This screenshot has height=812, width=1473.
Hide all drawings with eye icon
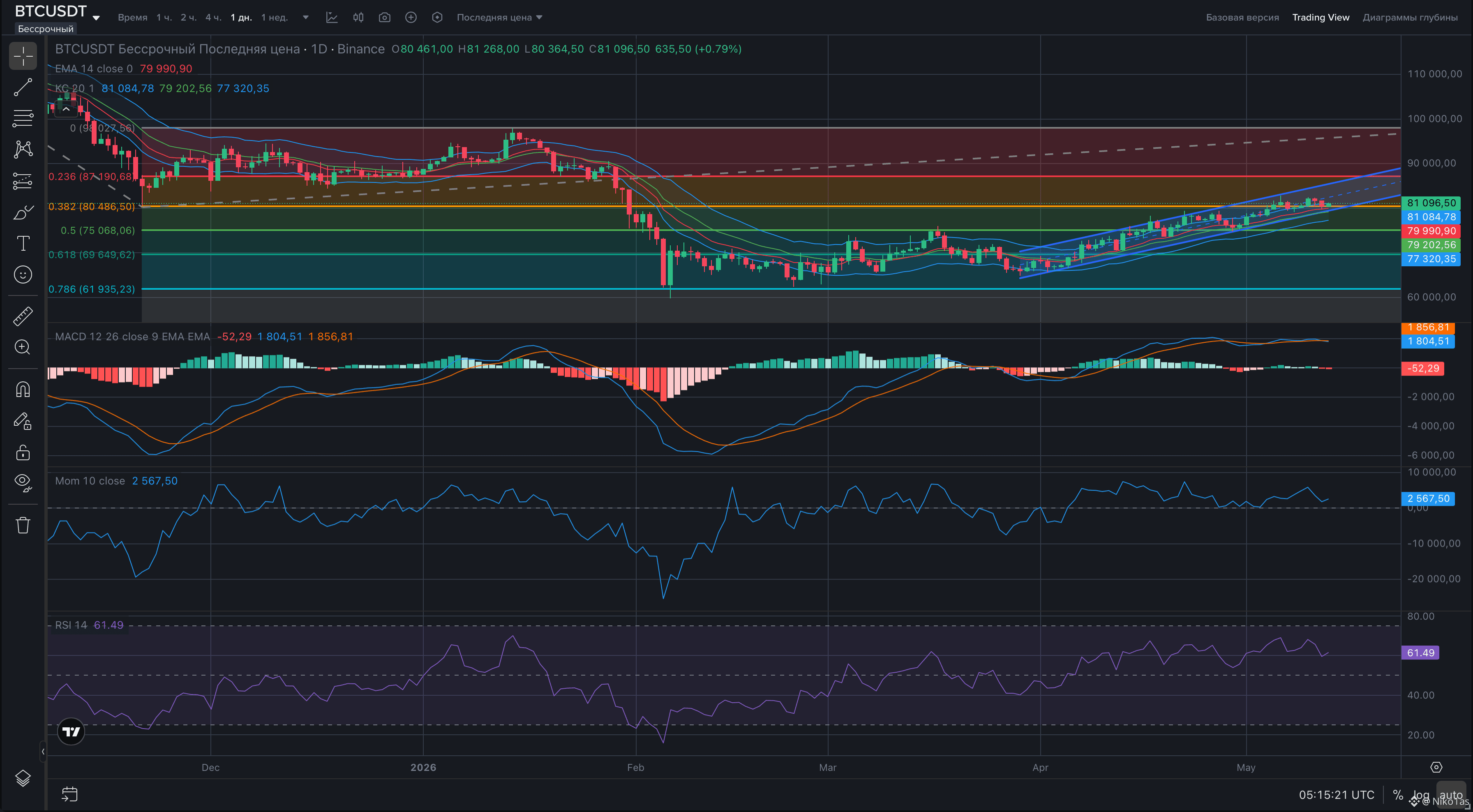23,482
